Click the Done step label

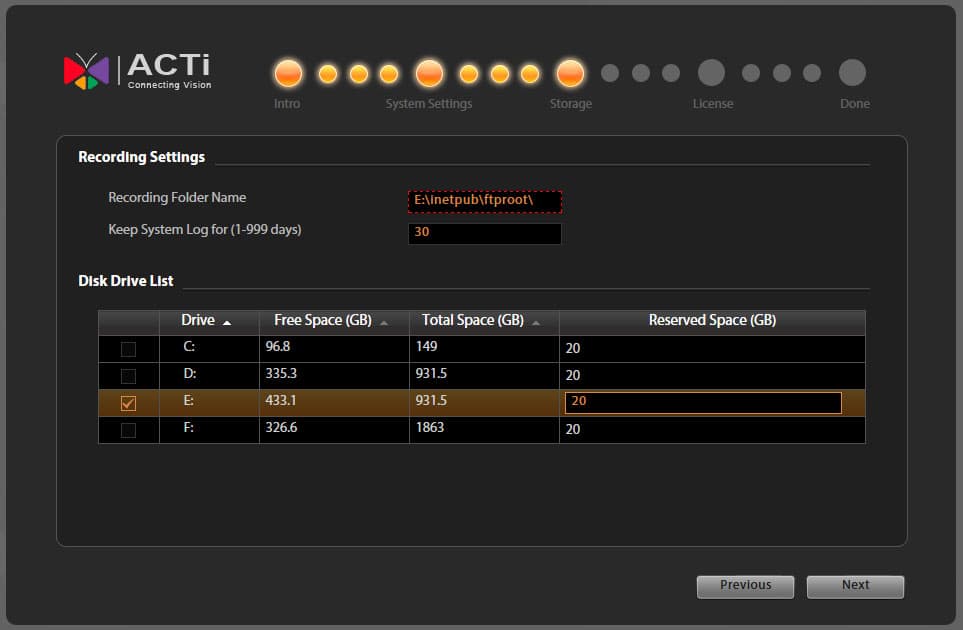pos(854,104)
